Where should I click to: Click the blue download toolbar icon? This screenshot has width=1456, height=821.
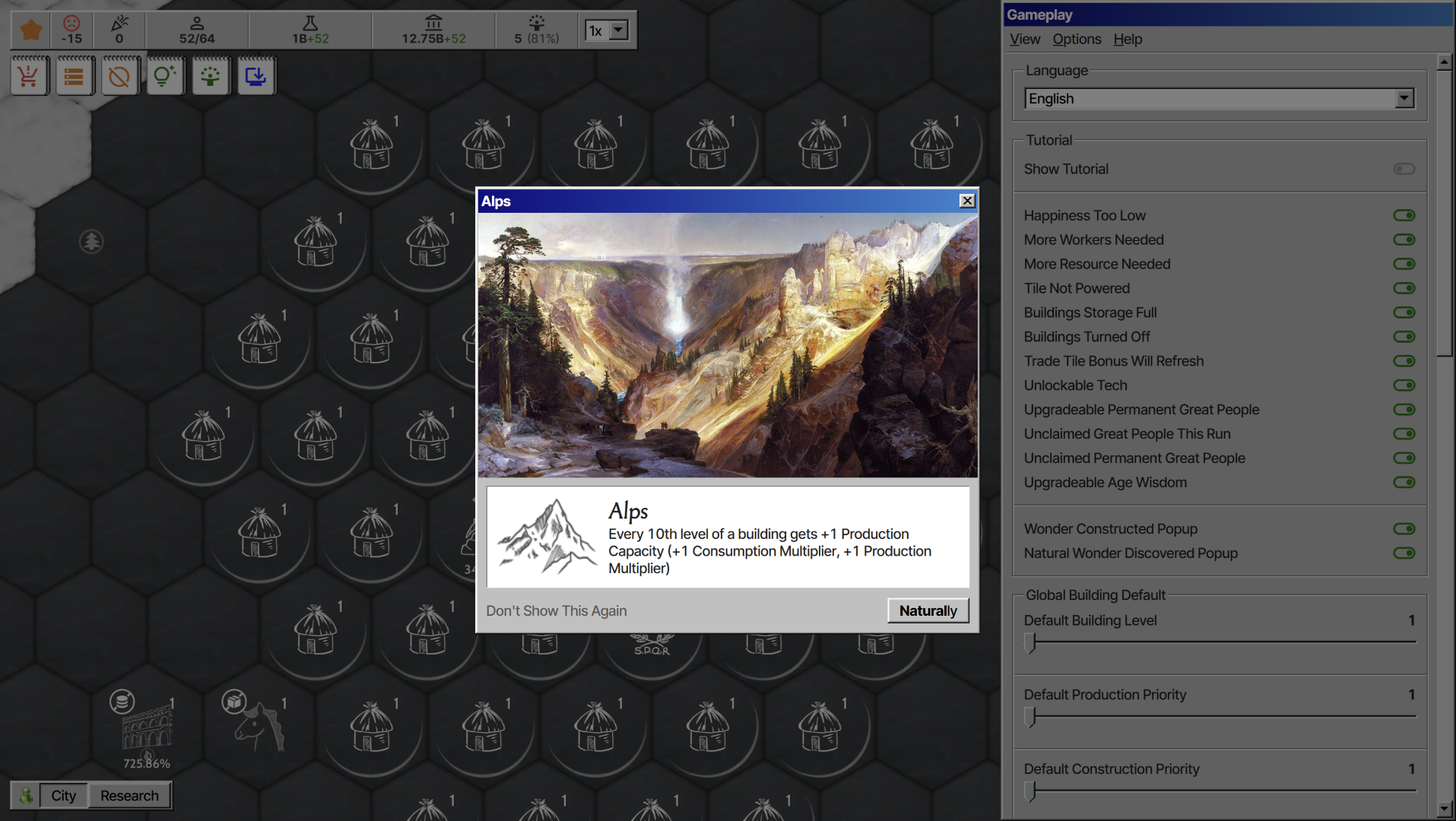coord(256,76)
